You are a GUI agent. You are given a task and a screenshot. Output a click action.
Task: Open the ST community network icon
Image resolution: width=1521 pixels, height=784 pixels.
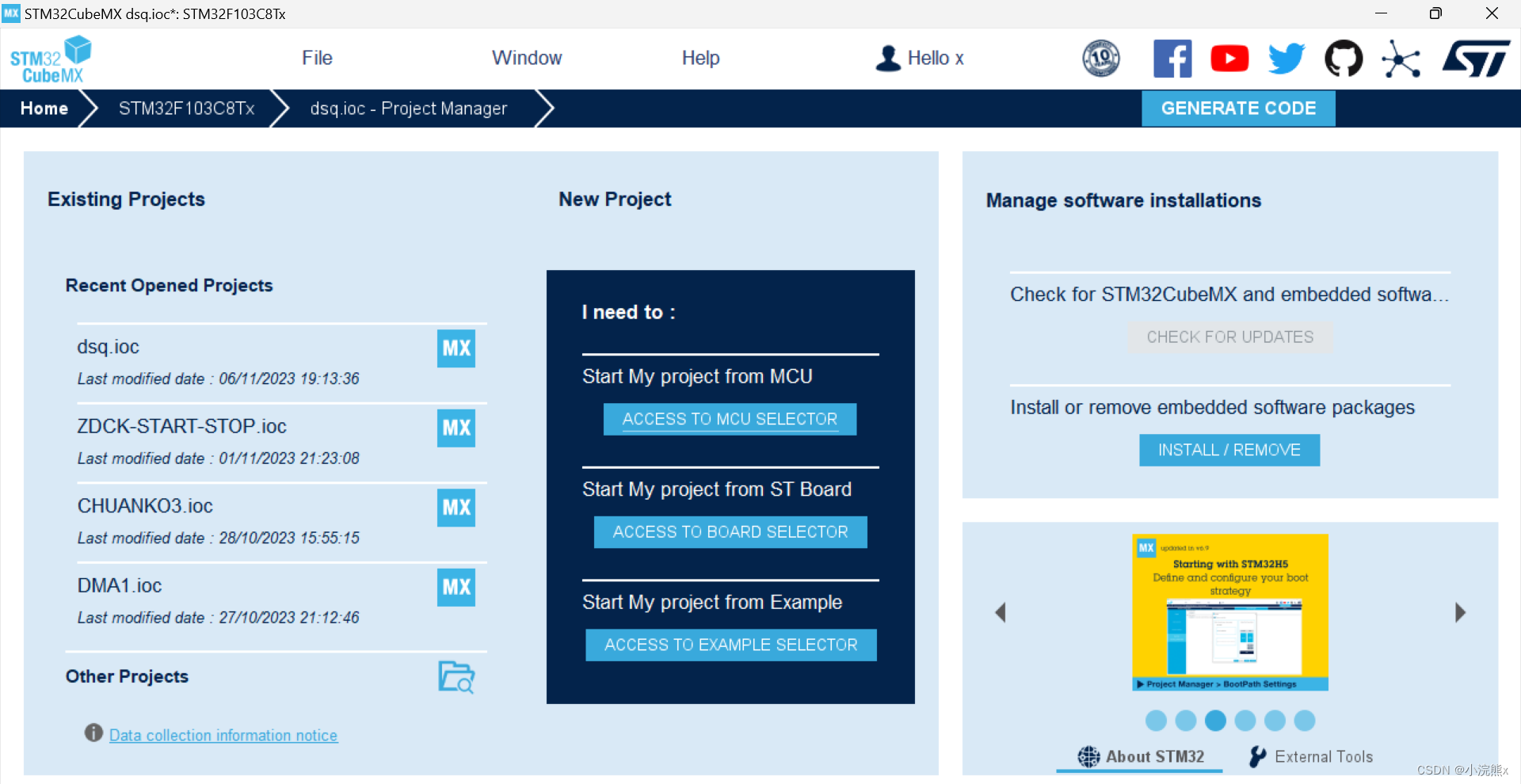click(1401, 59)
